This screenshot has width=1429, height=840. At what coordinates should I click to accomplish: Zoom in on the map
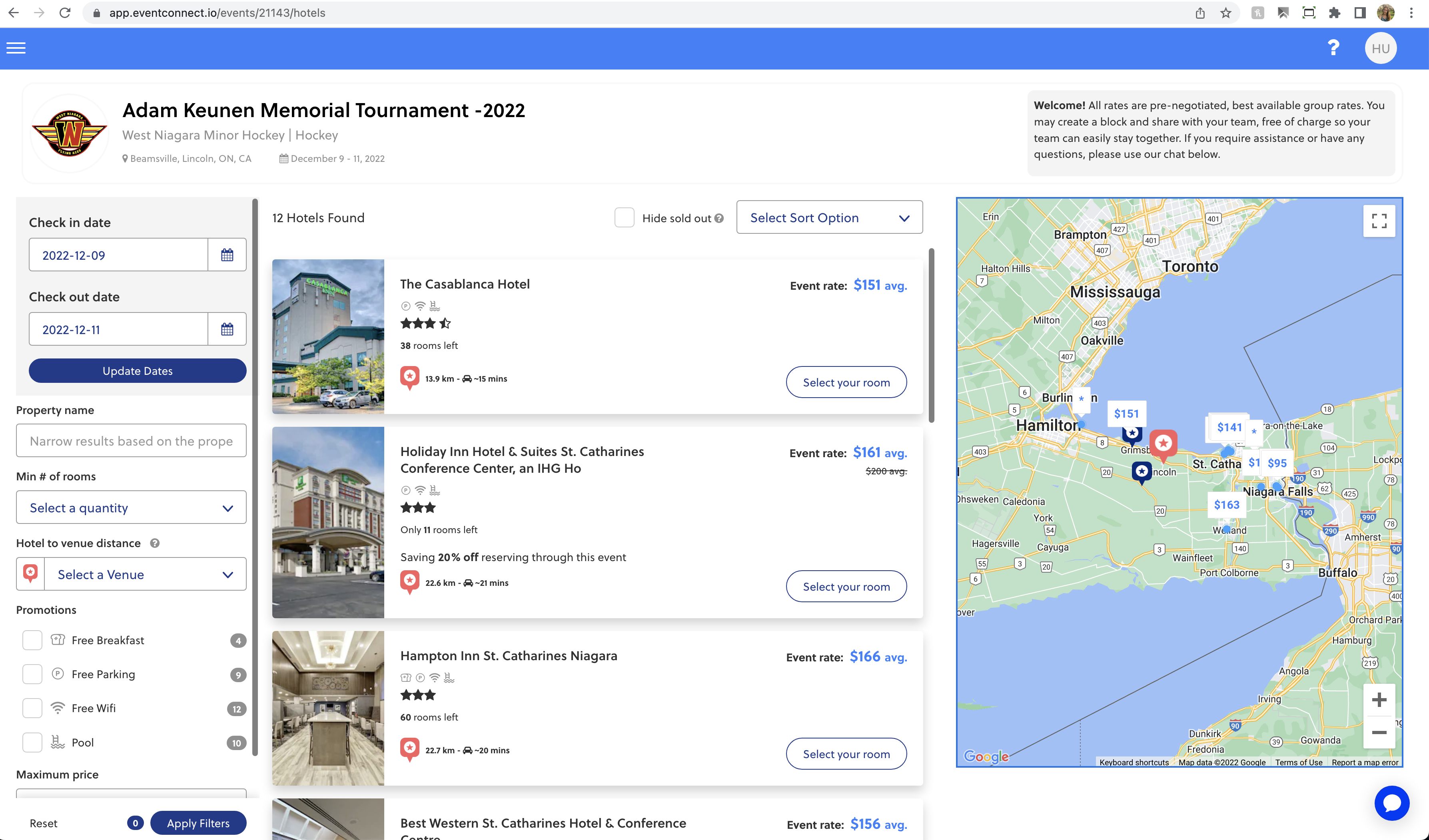click(x=1379, y=700)
